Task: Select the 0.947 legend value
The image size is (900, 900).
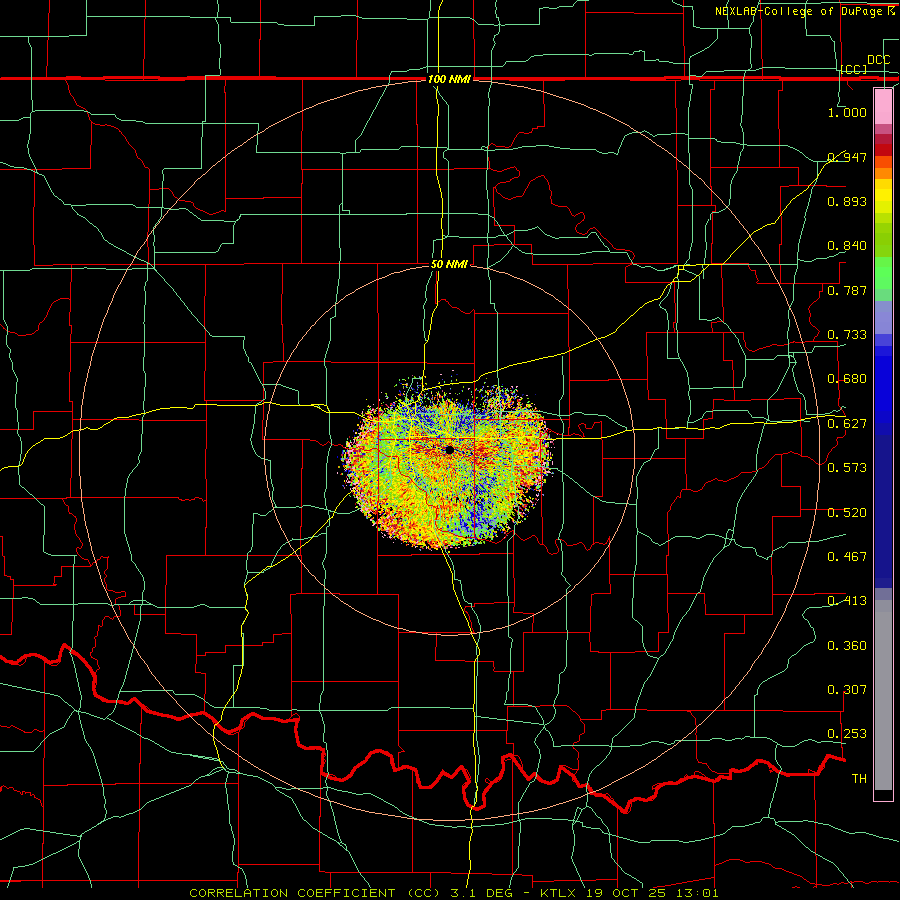Action: [847, 157]
